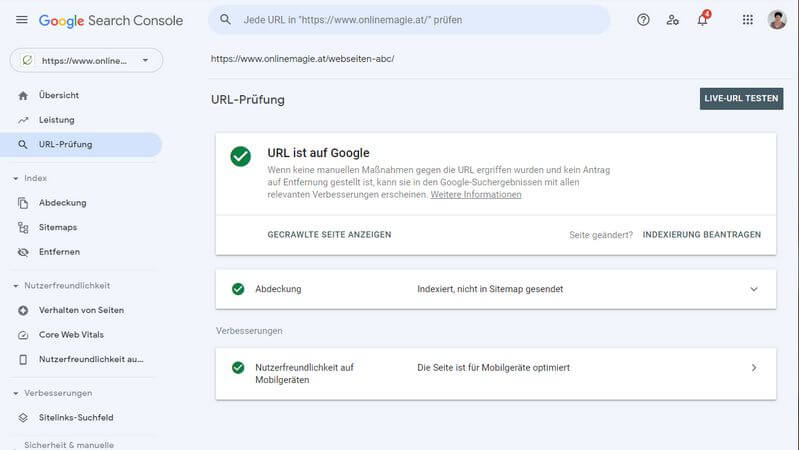Click the gauge icon beside Core Web Vitals
Viewport: 799px width, 450px height.
[x=23, y=335]
